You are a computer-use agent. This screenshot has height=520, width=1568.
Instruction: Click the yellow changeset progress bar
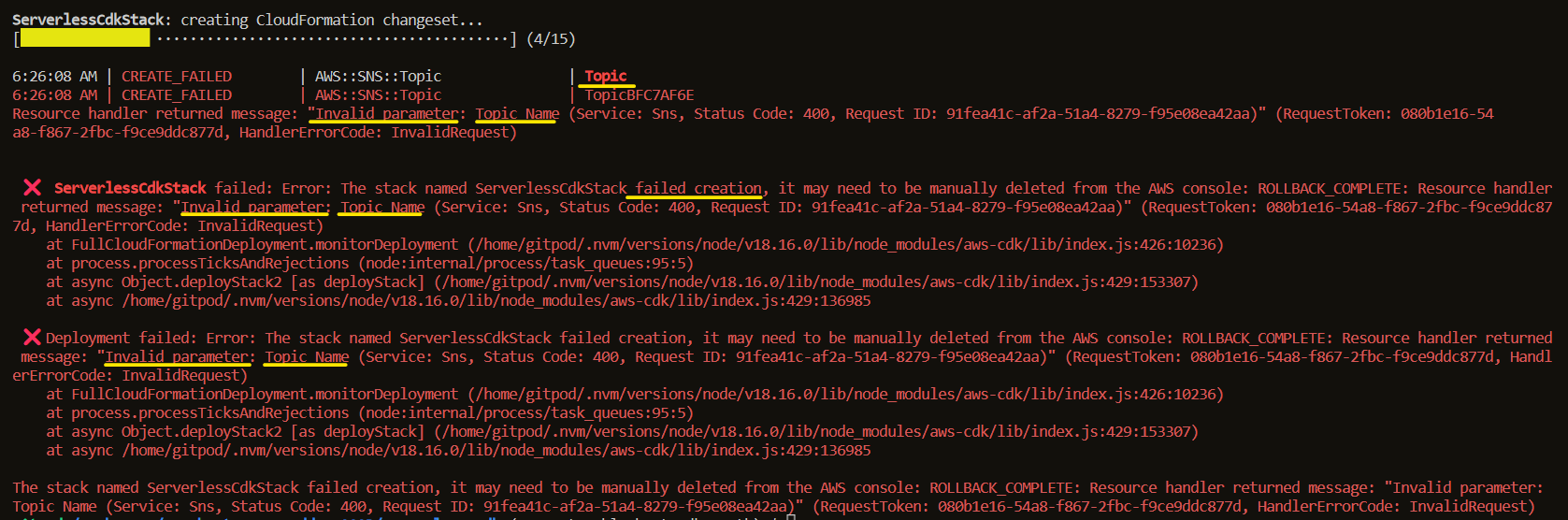pyautogui.click(x=85, y=38)
